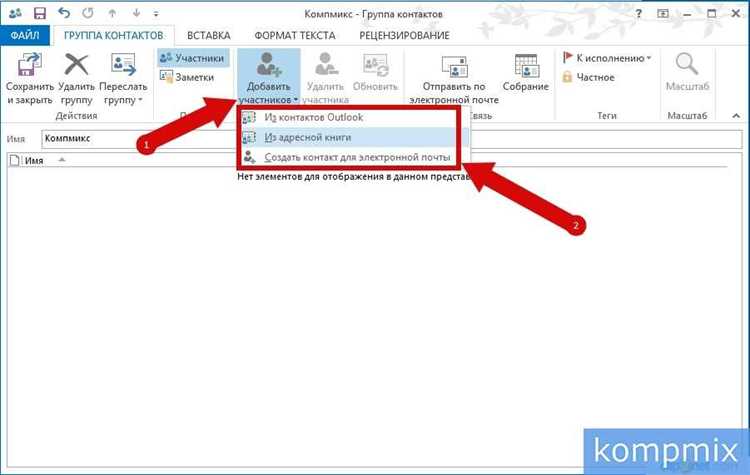Click Отправить по электронной почте

coord(454,78)
